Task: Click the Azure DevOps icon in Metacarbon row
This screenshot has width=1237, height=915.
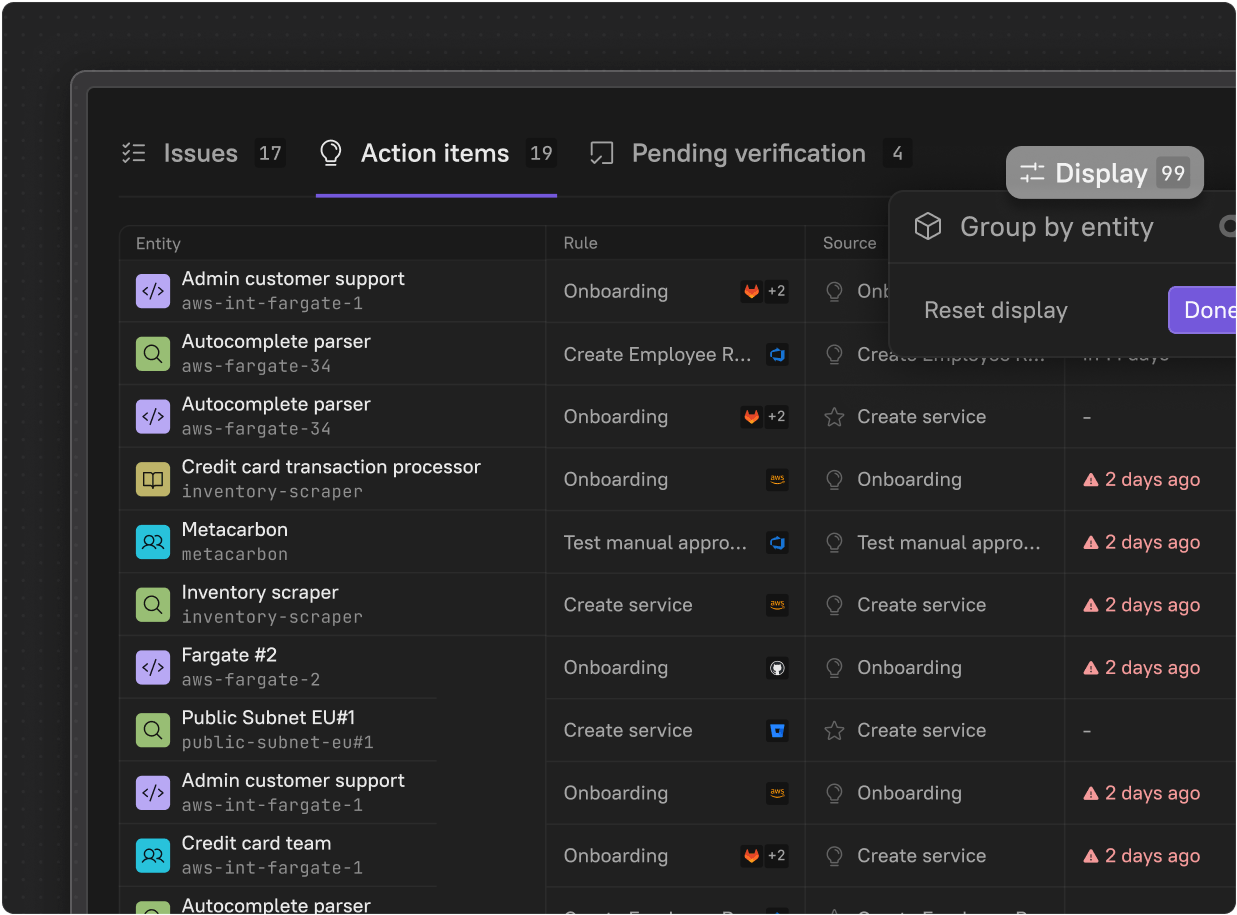Action: [777, 543]
